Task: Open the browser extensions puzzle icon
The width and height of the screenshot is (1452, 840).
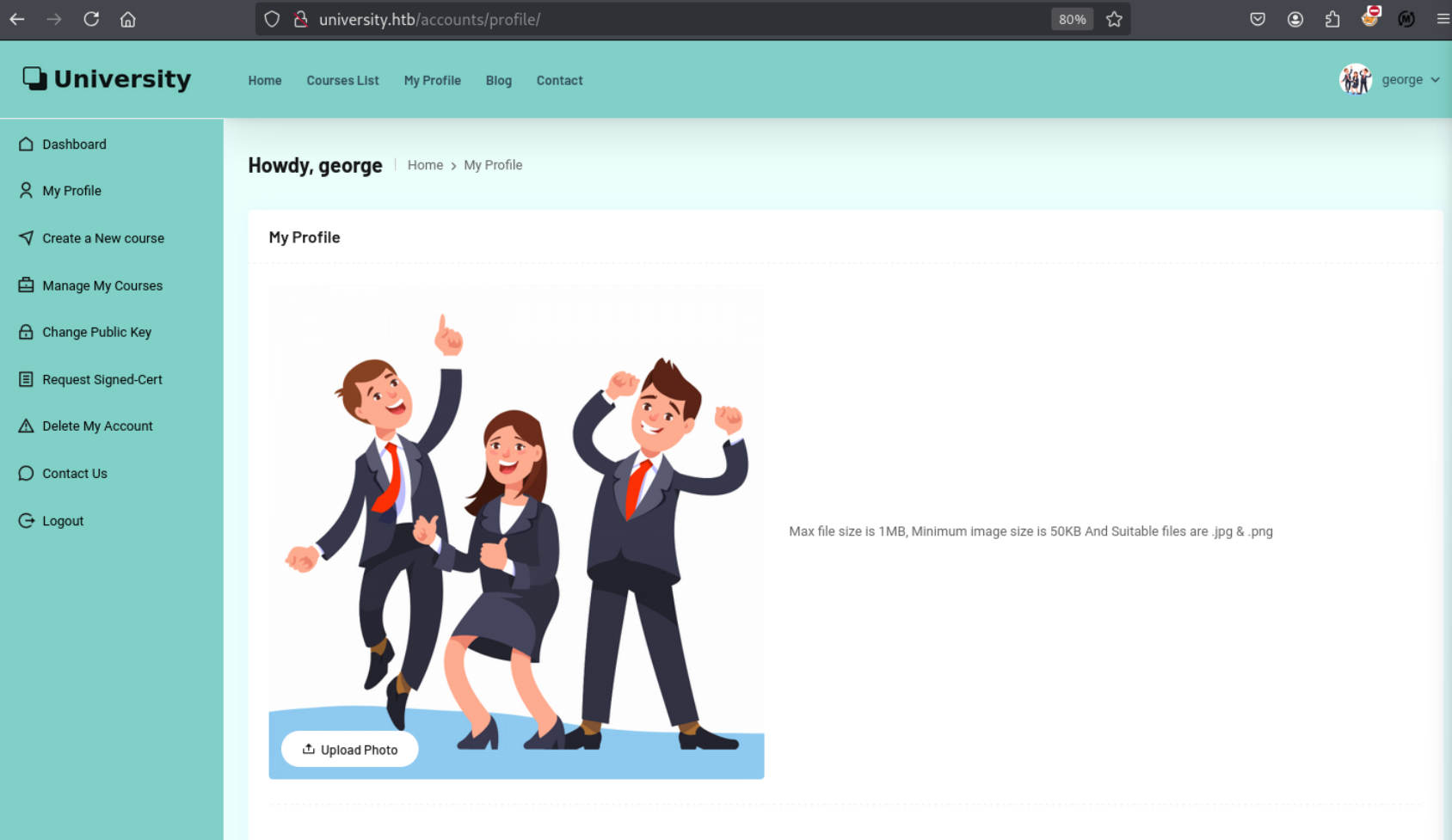Action: tap(1332, 19)
